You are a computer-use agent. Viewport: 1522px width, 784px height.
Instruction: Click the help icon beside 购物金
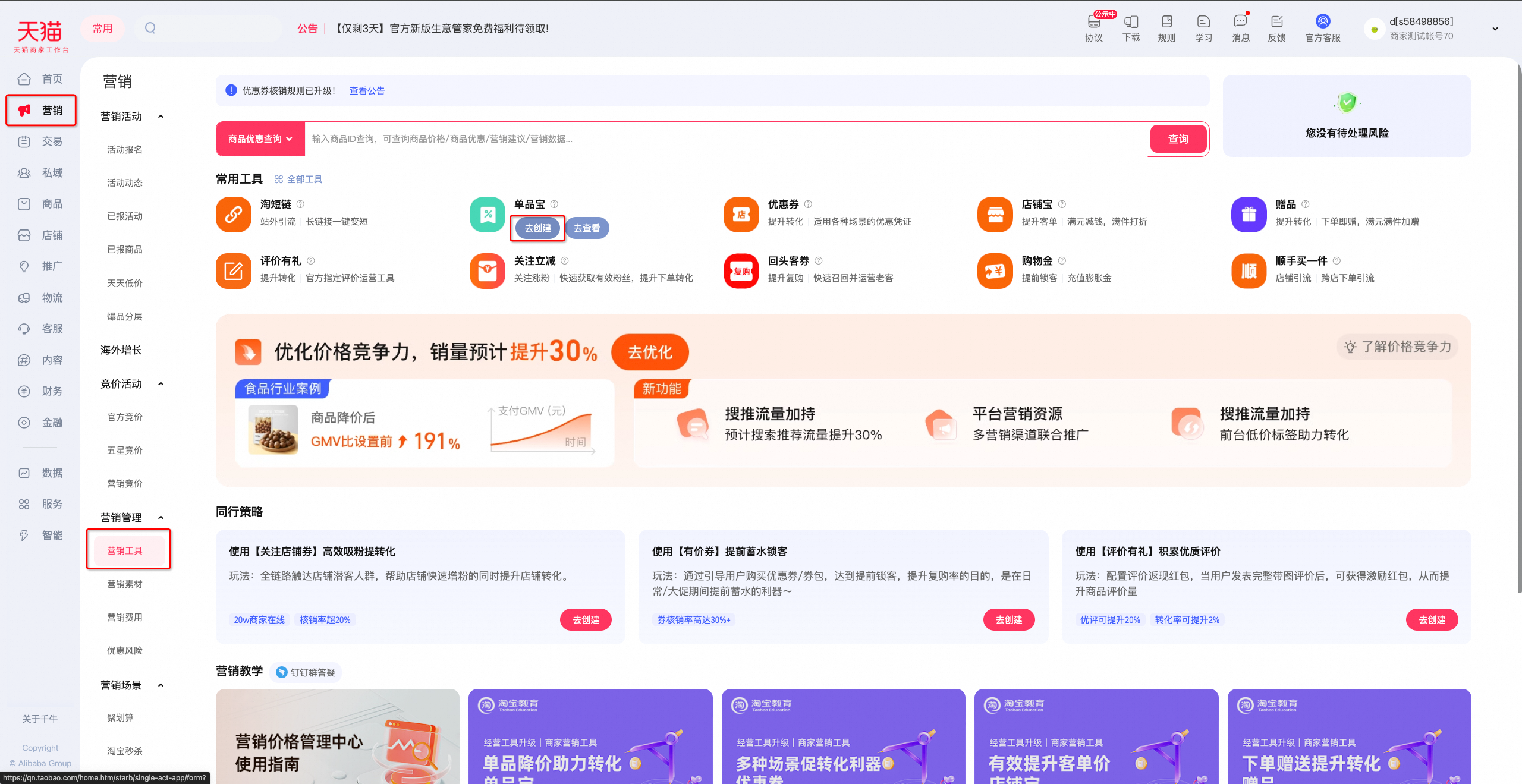pos(1062,260)
